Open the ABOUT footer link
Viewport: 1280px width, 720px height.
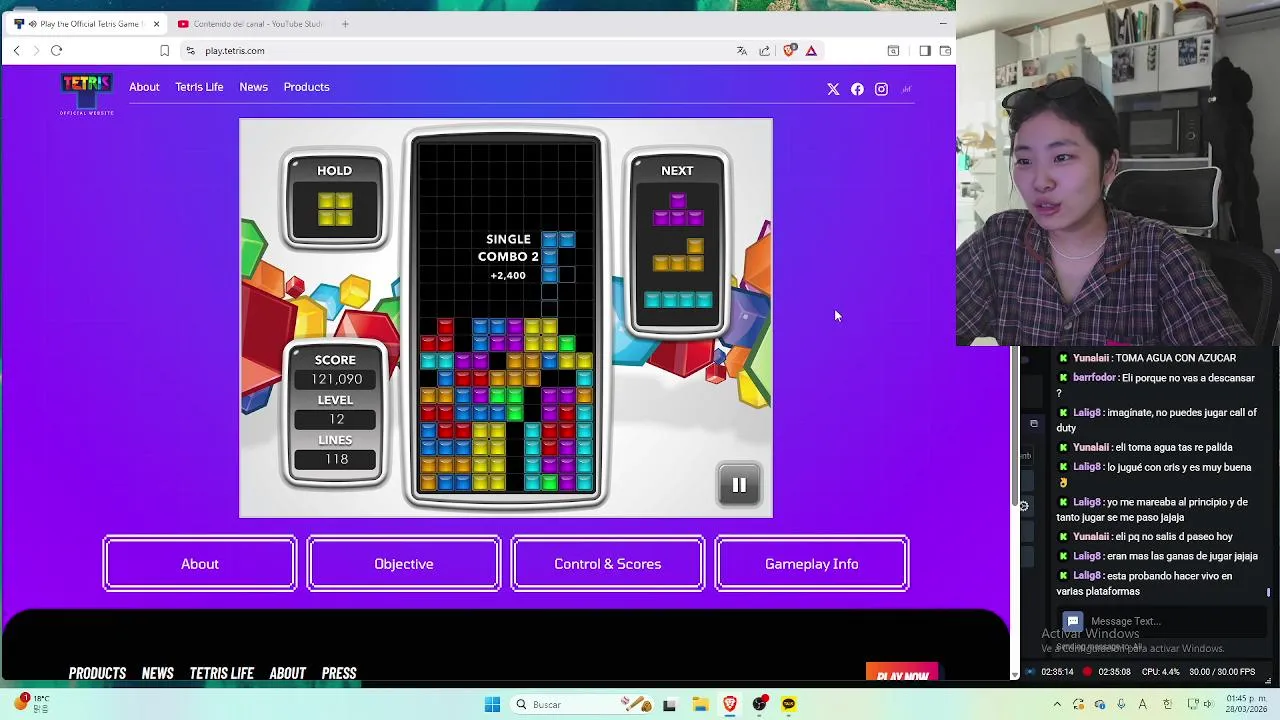[287, 673]
